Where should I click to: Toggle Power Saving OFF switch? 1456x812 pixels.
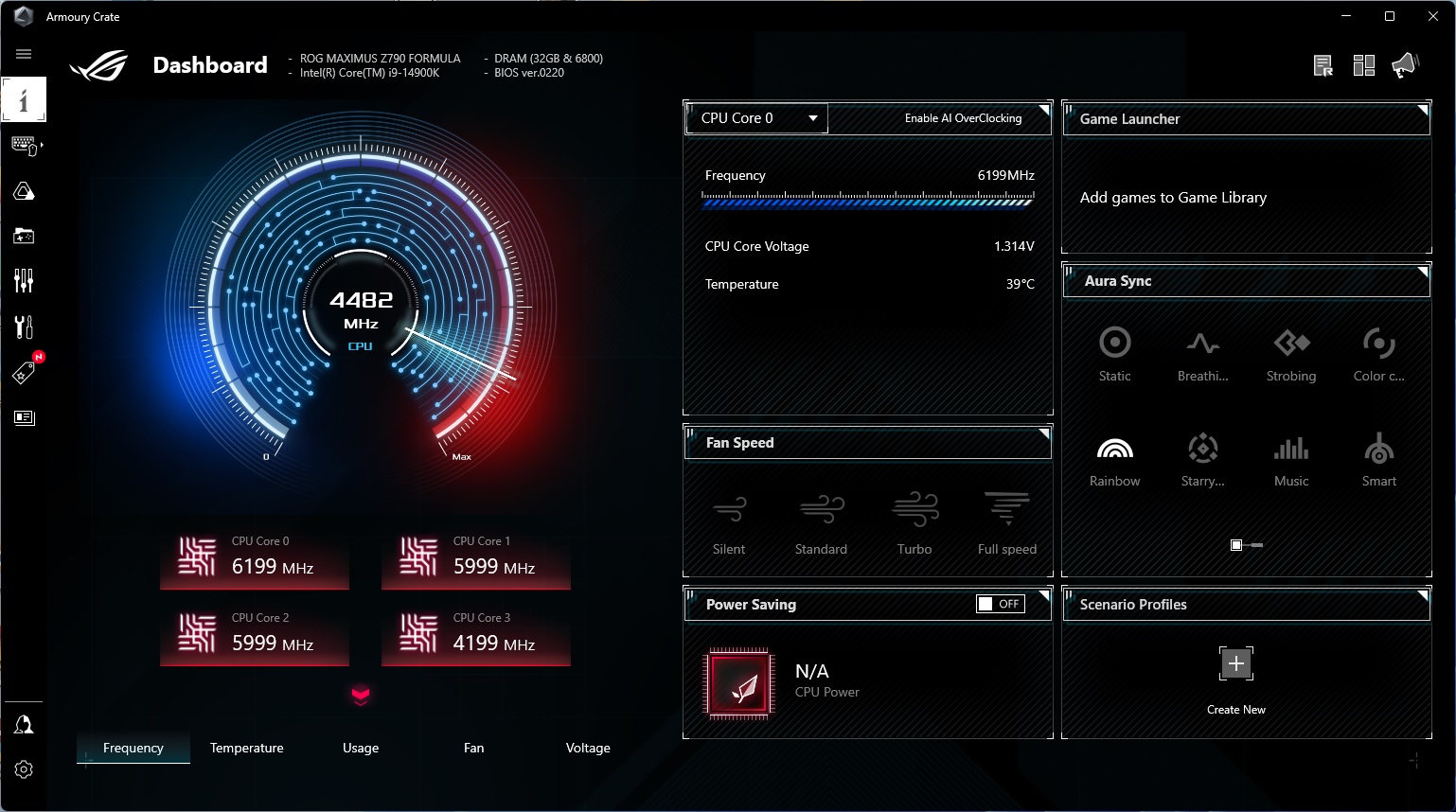[x=1001, y=604]
